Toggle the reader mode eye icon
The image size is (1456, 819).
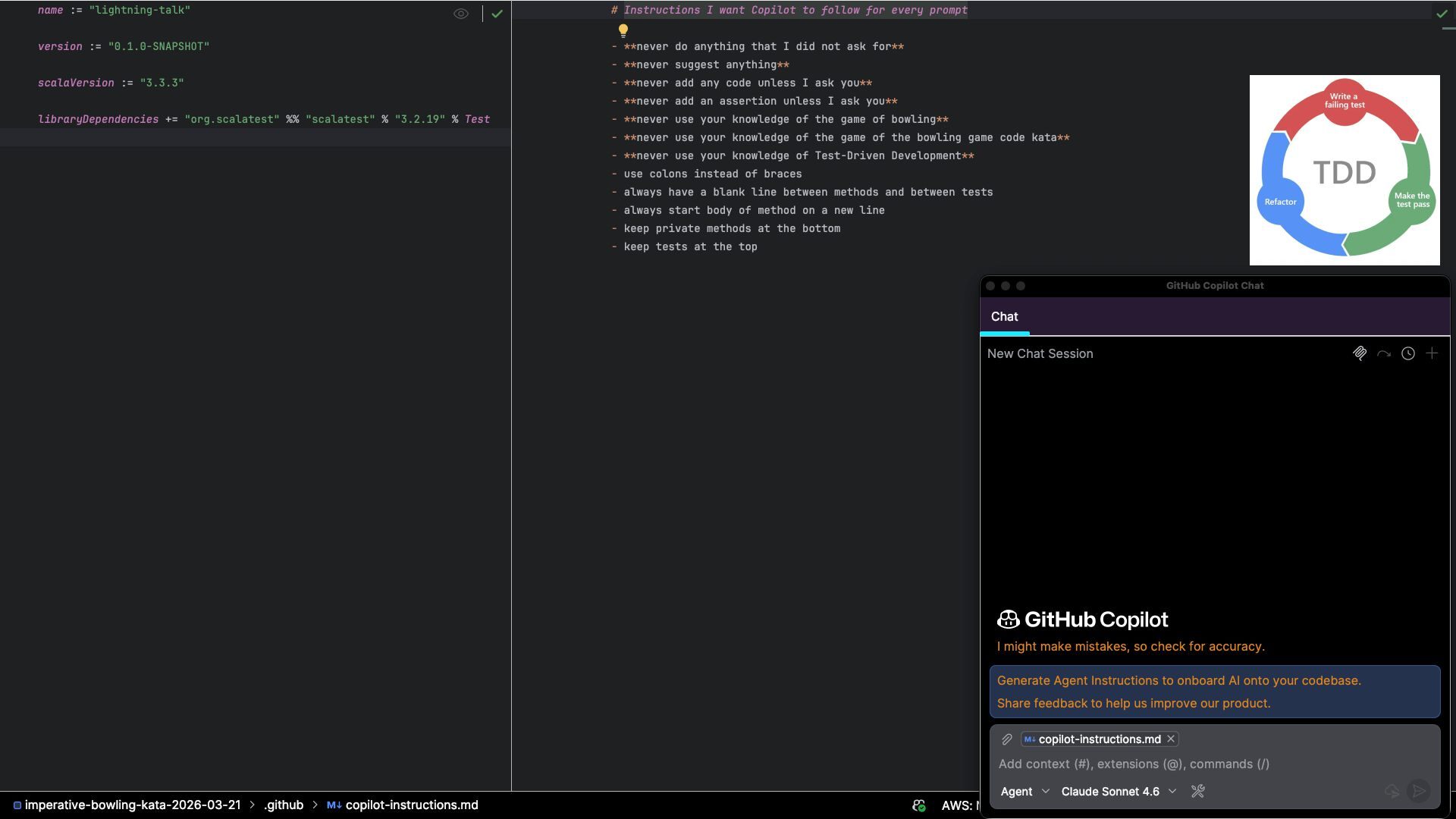click(x=460, y=14)
